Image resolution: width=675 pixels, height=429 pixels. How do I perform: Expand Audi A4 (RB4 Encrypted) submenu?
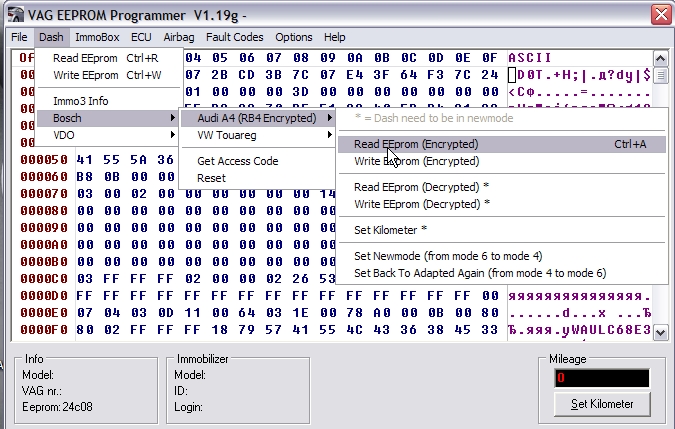point(258,118)
